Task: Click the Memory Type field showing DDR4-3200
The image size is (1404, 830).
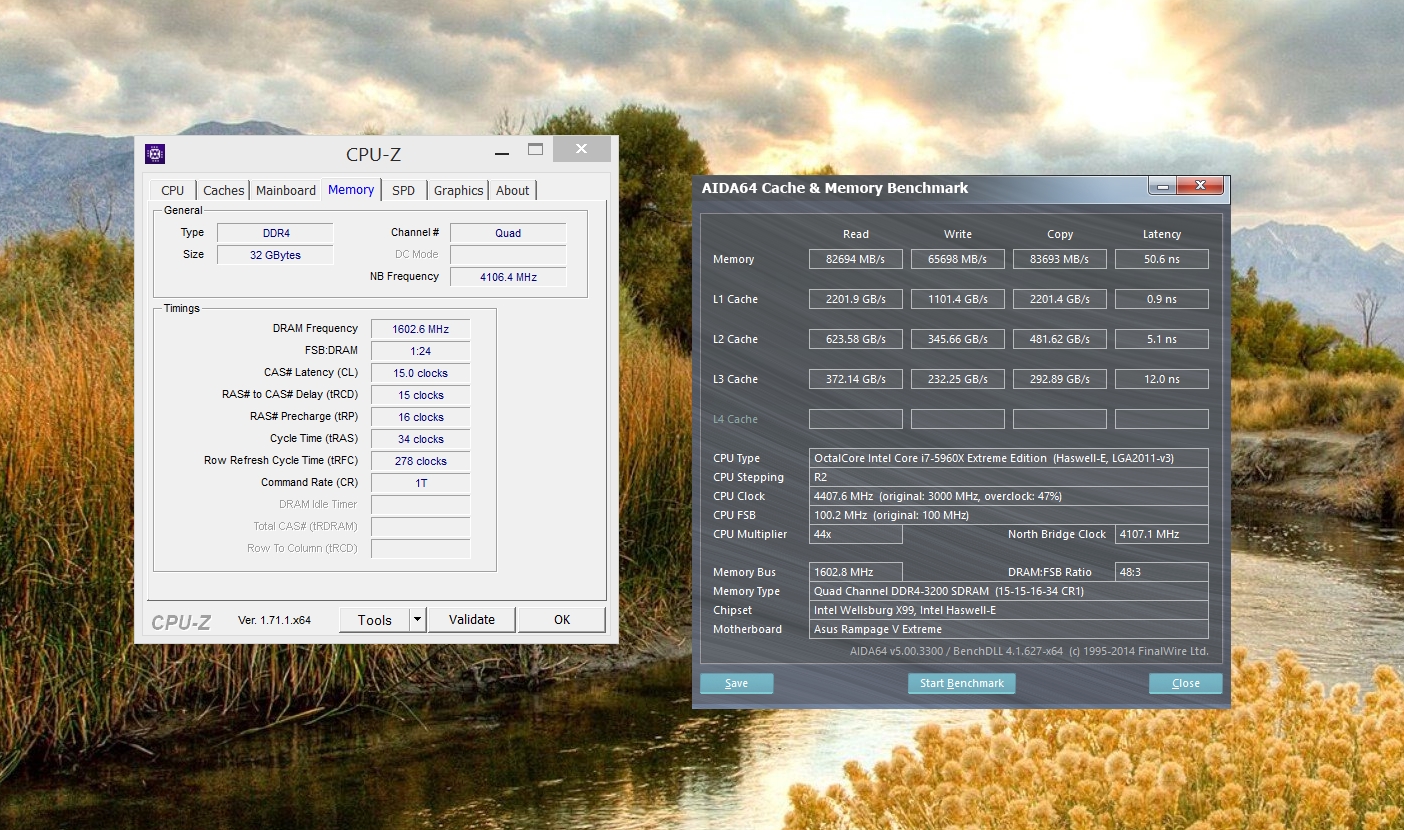Action: [1009, 591]
